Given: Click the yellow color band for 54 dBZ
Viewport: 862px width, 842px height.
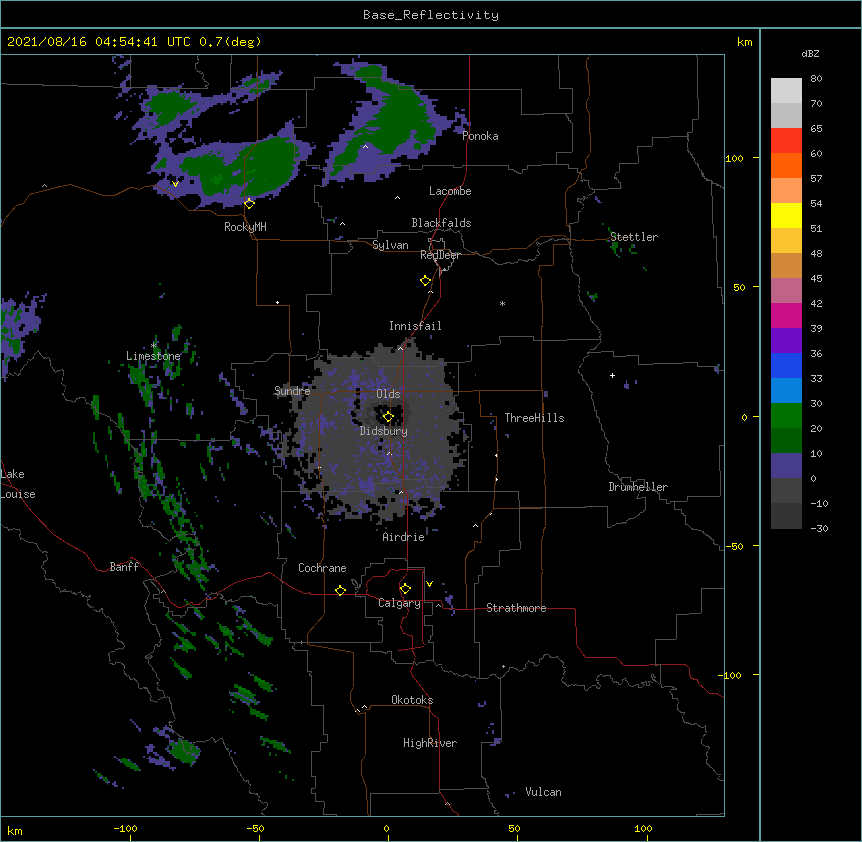Looking at the screenshot, I should click(786, 215).
